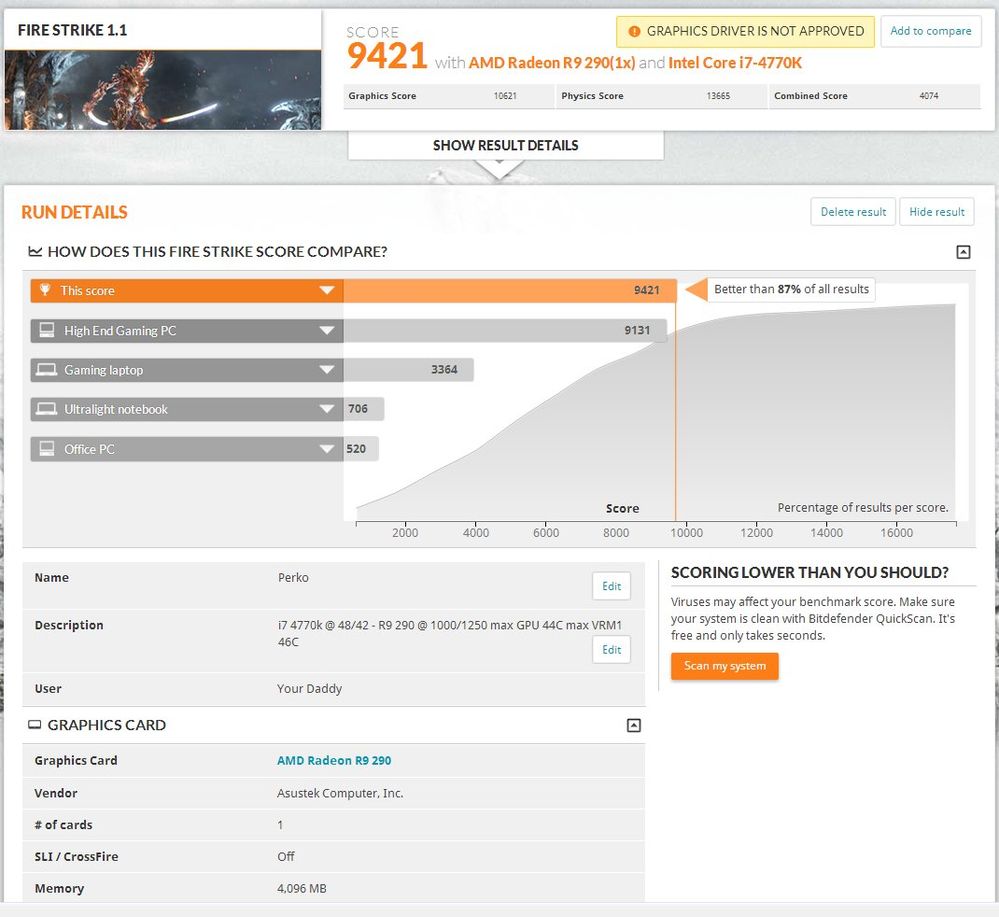Click the orange This score bar showing 9421
The image size is (999, 917).
tap(510, 291)
